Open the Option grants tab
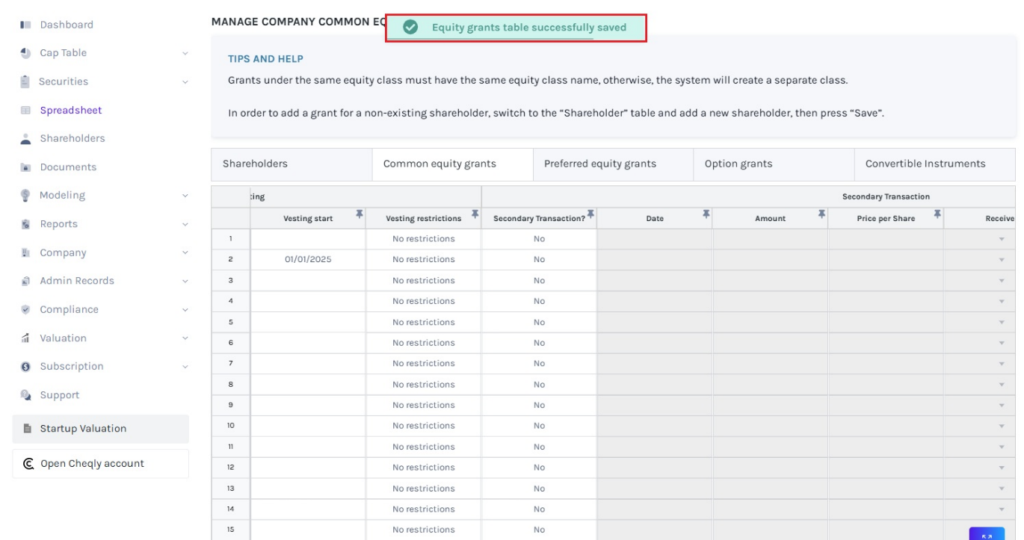Image resolution: width=1024 pixels, height=540 pixels. [x=738, y=164]
